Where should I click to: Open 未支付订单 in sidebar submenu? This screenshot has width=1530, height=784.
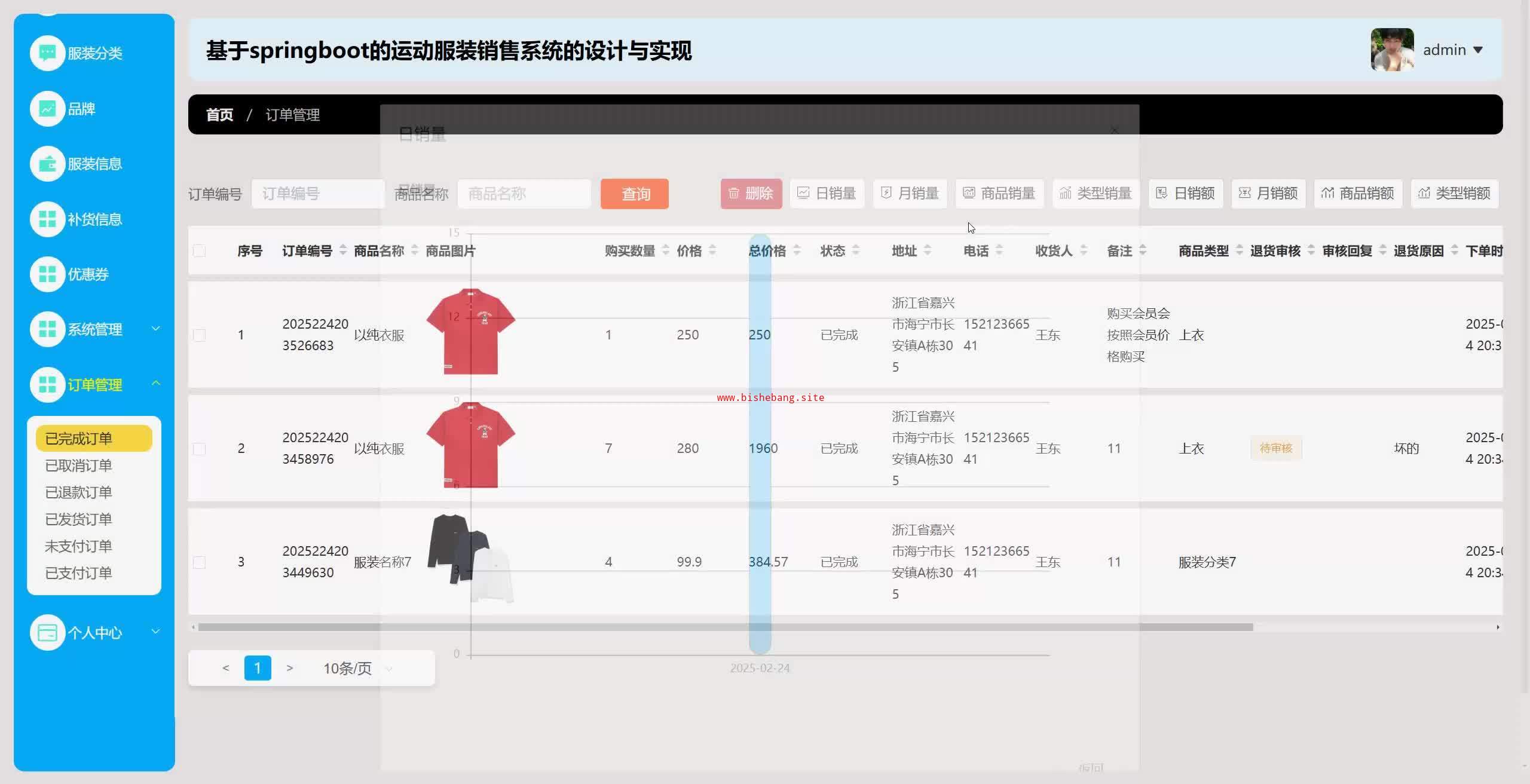(x=78, y=546)
